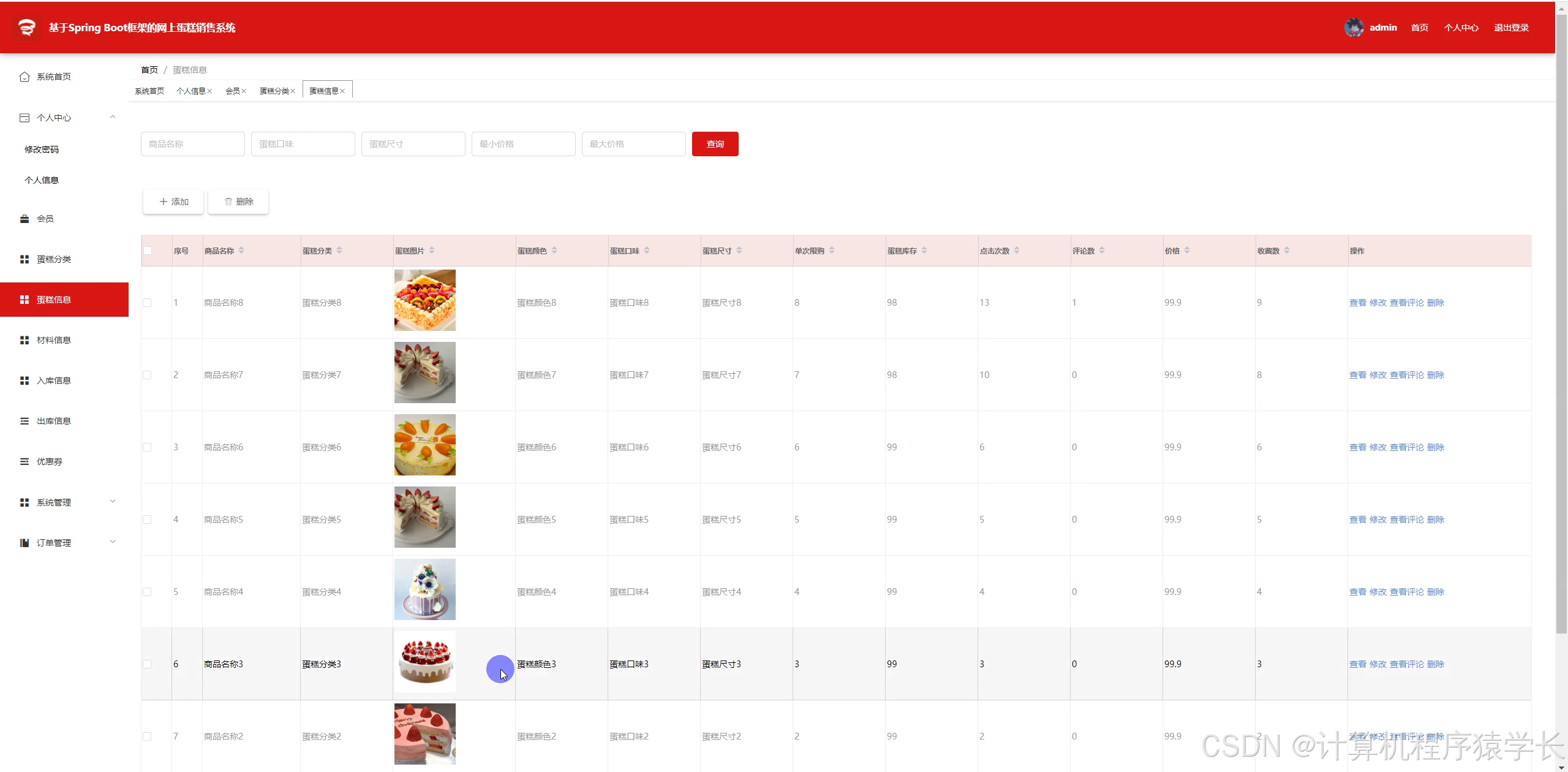Sort by 评论数 column arrows
The height and width of the screenshot is (772, 1568).
click(x=1102, y=251)
